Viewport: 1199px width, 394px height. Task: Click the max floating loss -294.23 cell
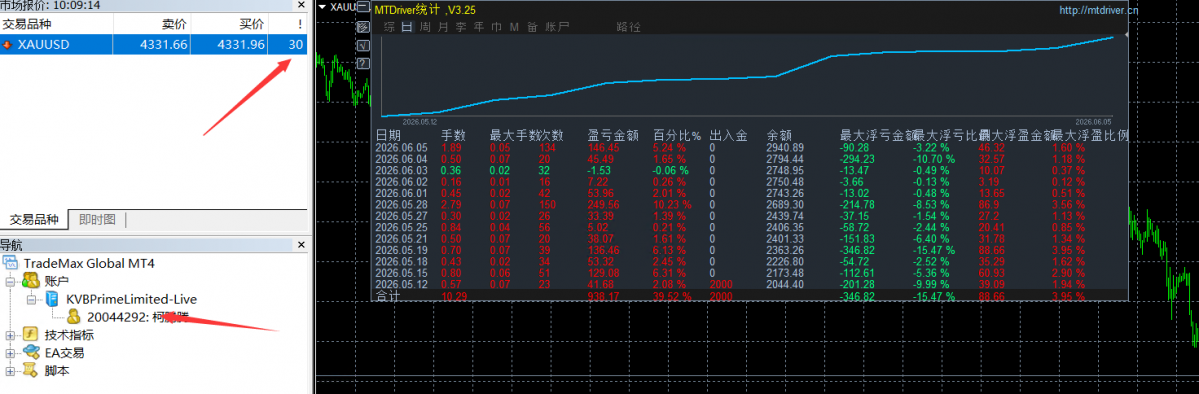pyautogui.click(x=856, y=158)
